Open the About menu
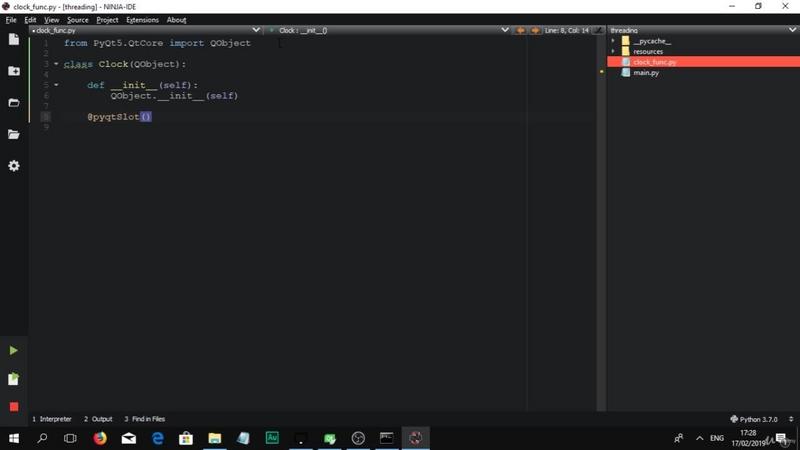This screenshot has width=800, height=450. pos(177,20)
